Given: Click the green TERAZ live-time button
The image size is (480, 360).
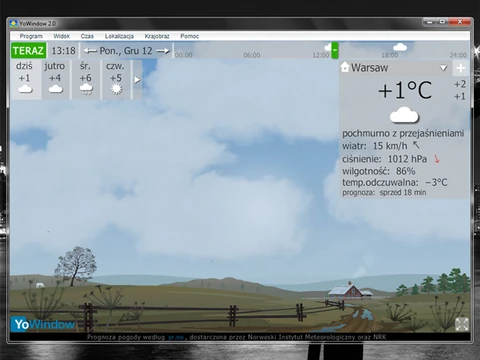Looking at the screenshot, I should click(28, 51).
